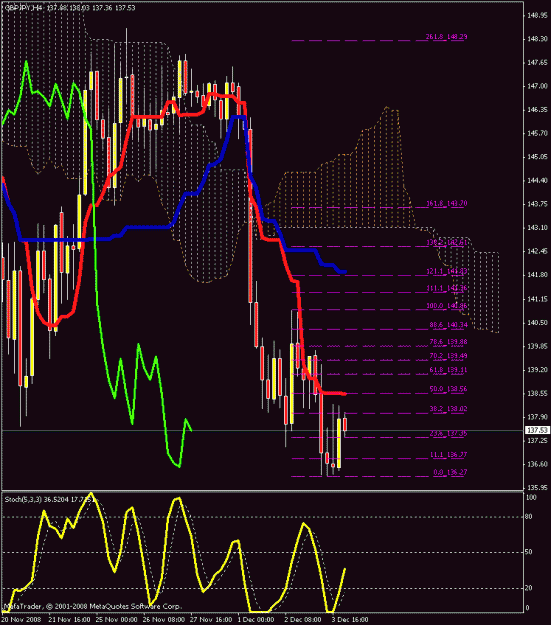
Task: Select the 111.1 Fibonacci level label
Action: pos(447,288)
